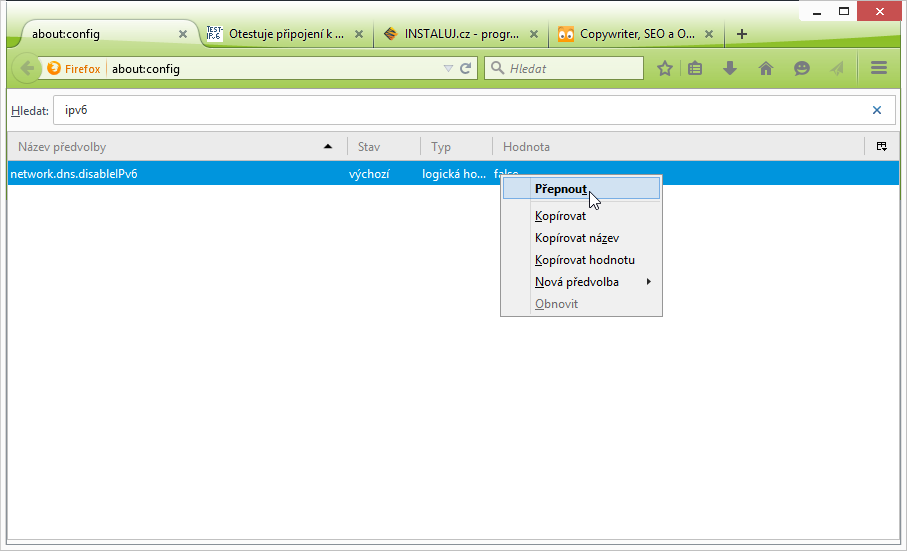Switch to the Copywriter, SEO tab
This screenshot has width=907, height=551.
click(x=636, y=34)
